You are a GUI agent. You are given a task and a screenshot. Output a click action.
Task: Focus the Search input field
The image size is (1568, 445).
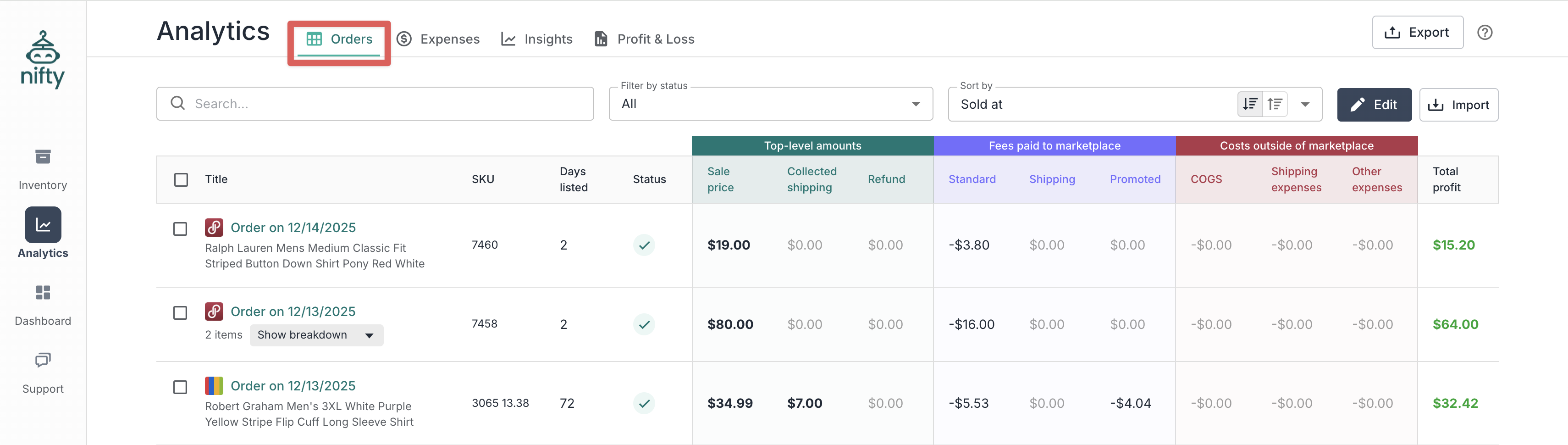coord(383,104)
